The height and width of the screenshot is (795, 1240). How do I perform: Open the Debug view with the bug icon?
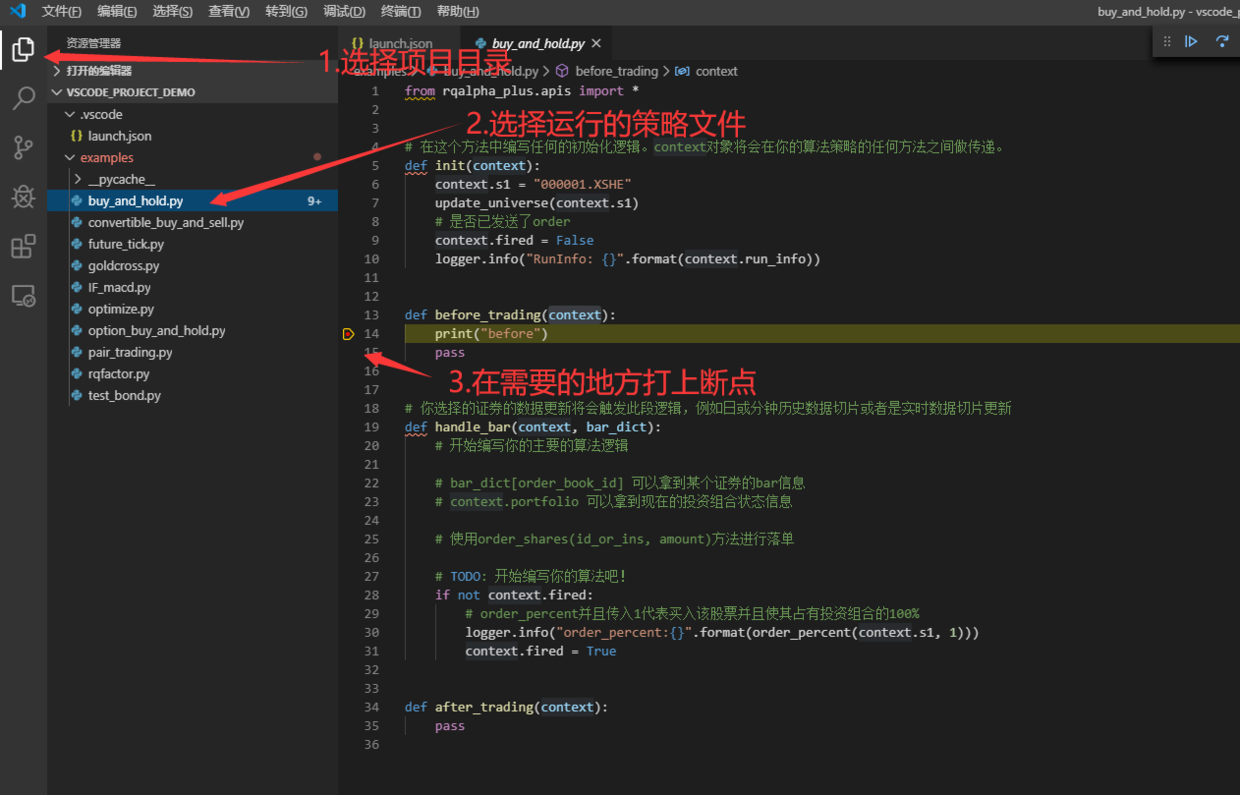[x=23, y=197]
